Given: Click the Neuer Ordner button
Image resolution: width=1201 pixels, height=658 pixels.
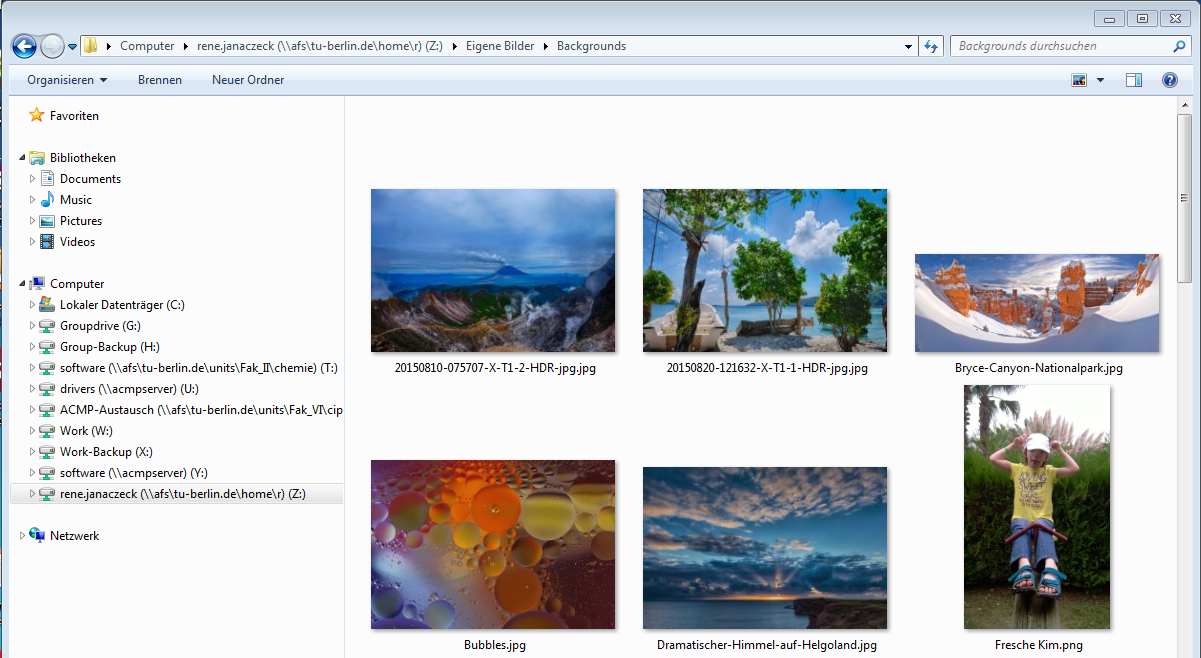Looking at the screenshot, I should pos(248,80).
